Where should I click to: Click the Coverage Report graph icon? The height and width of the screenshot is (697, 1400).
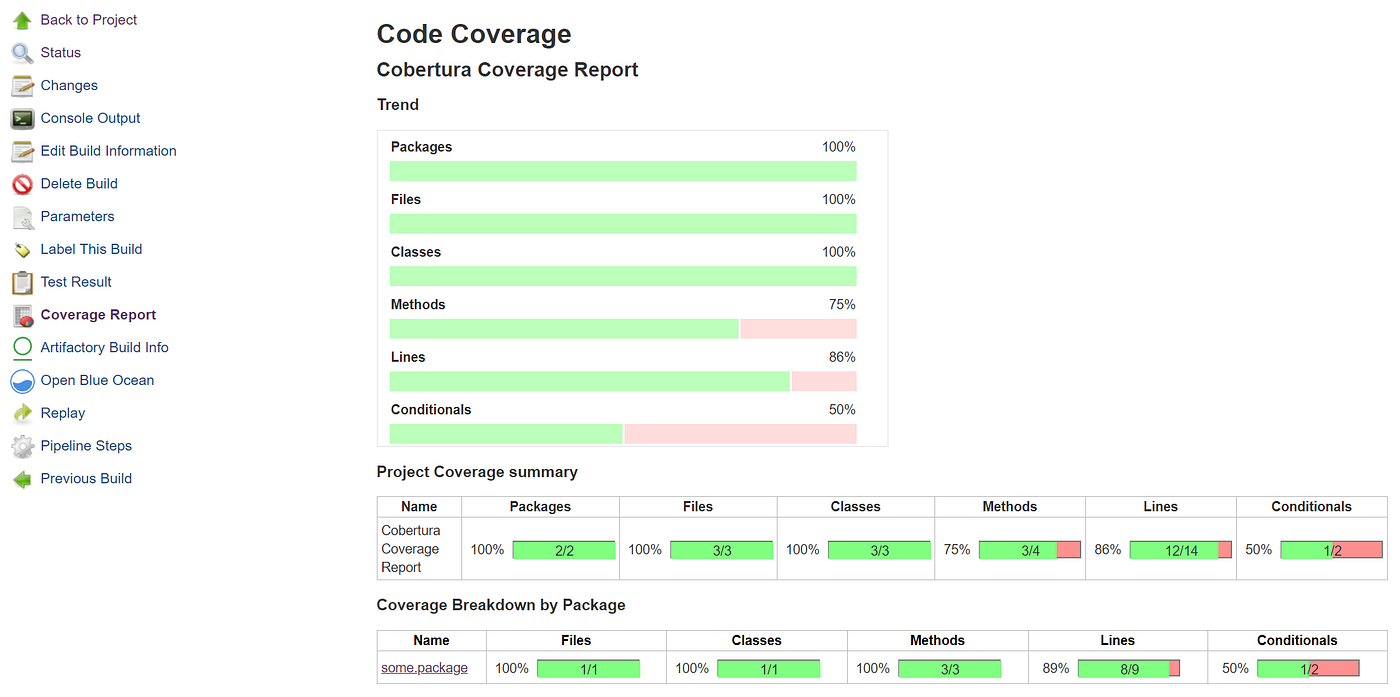[21, 315]
